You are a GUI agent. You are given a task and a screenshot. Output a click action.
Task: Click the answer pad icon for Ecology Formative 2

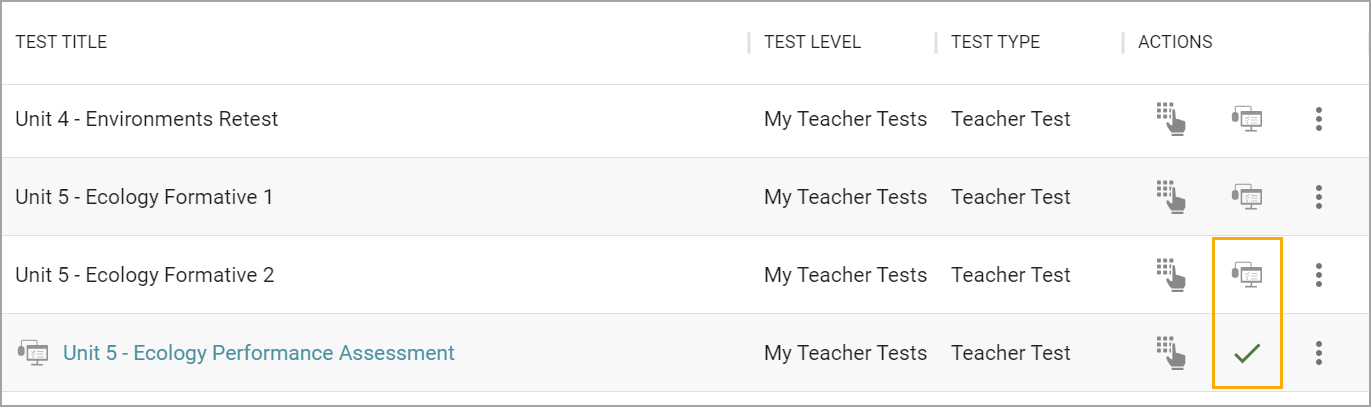1171,275
